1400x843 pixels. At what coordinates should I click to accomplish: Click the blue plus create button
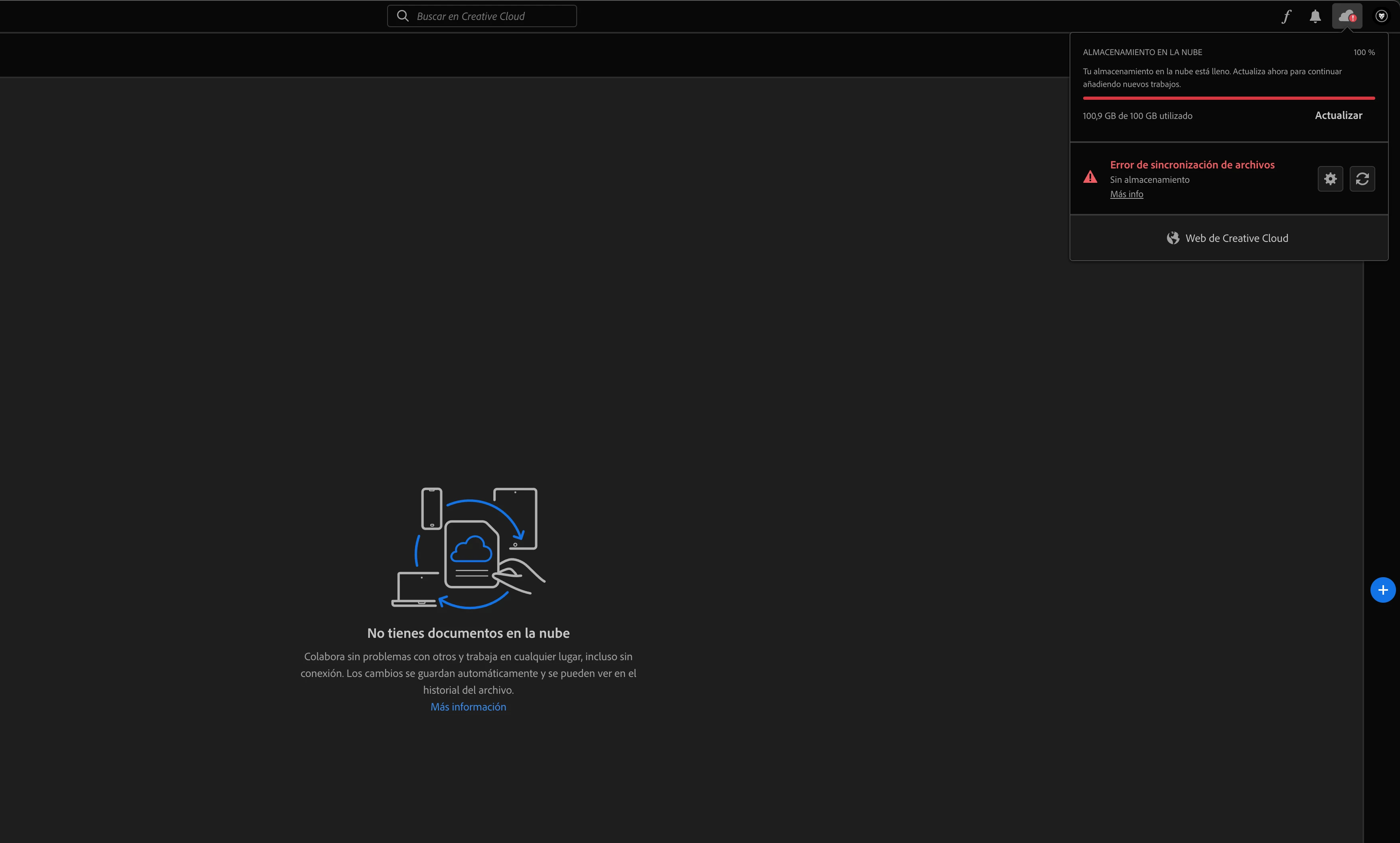tap(1382, 590)
